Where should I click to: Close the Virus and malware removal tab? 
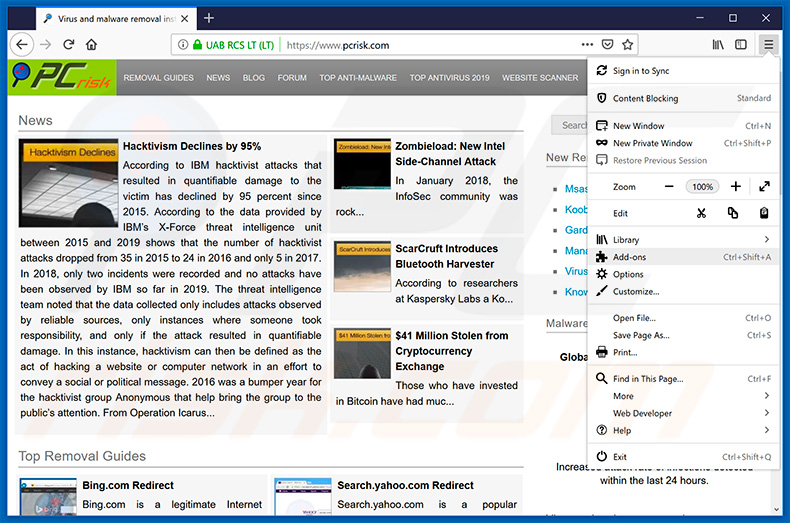click(184, 19)
